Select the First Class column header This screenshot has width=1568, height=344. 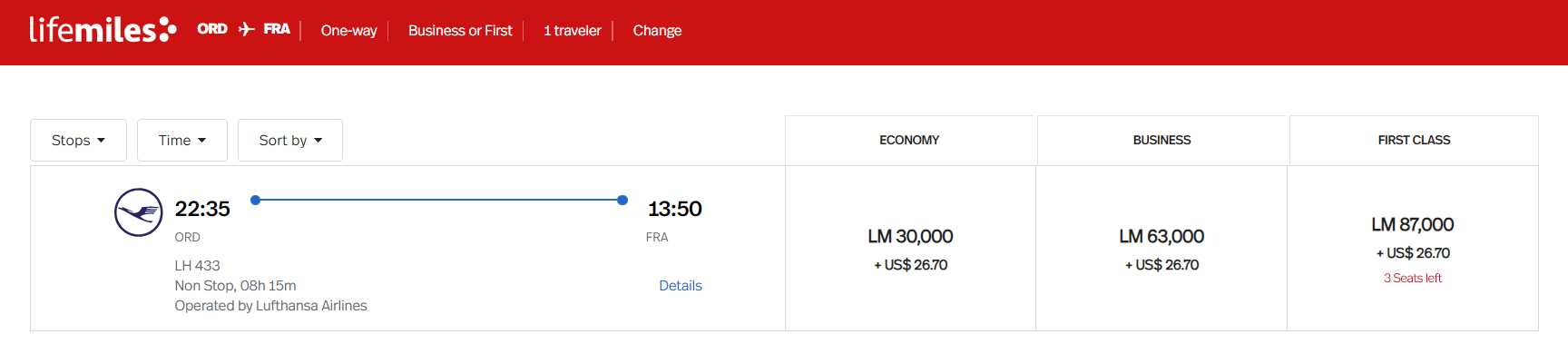(x=1414, y=140)
